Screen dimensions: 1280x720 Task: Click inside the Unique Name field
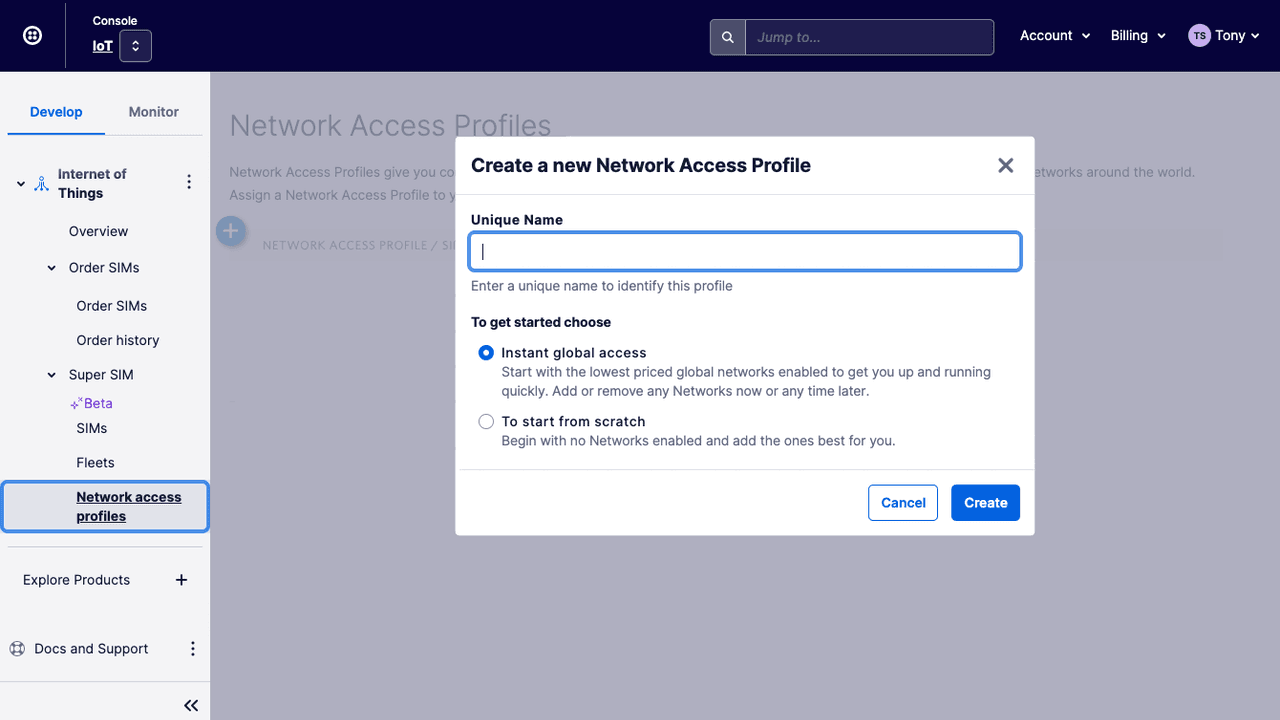tap(744, 251)
